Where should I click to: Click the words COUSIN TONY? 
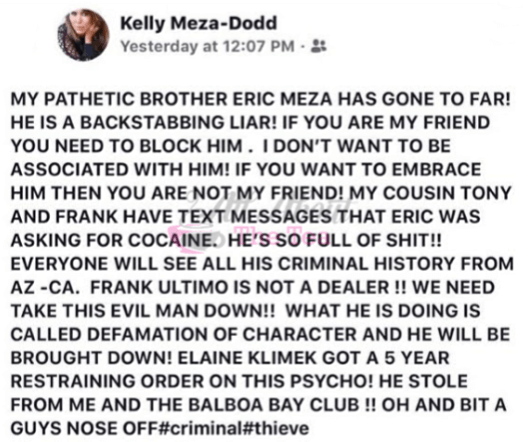point(448,194)
